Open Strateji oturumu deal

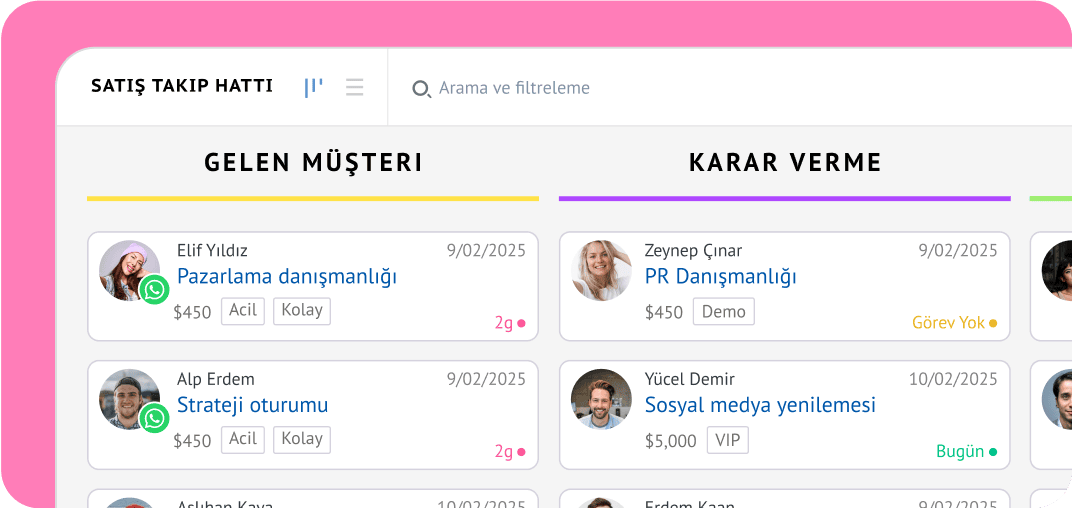point(252,405)
